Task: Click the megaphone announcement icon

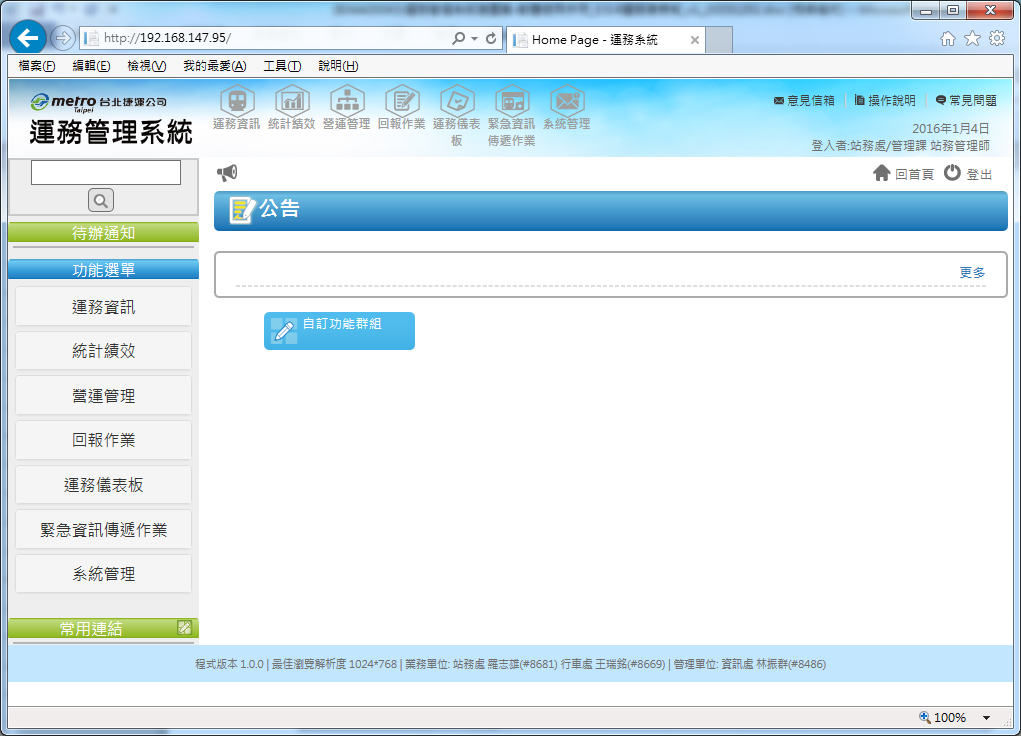Action: point(227,173)
